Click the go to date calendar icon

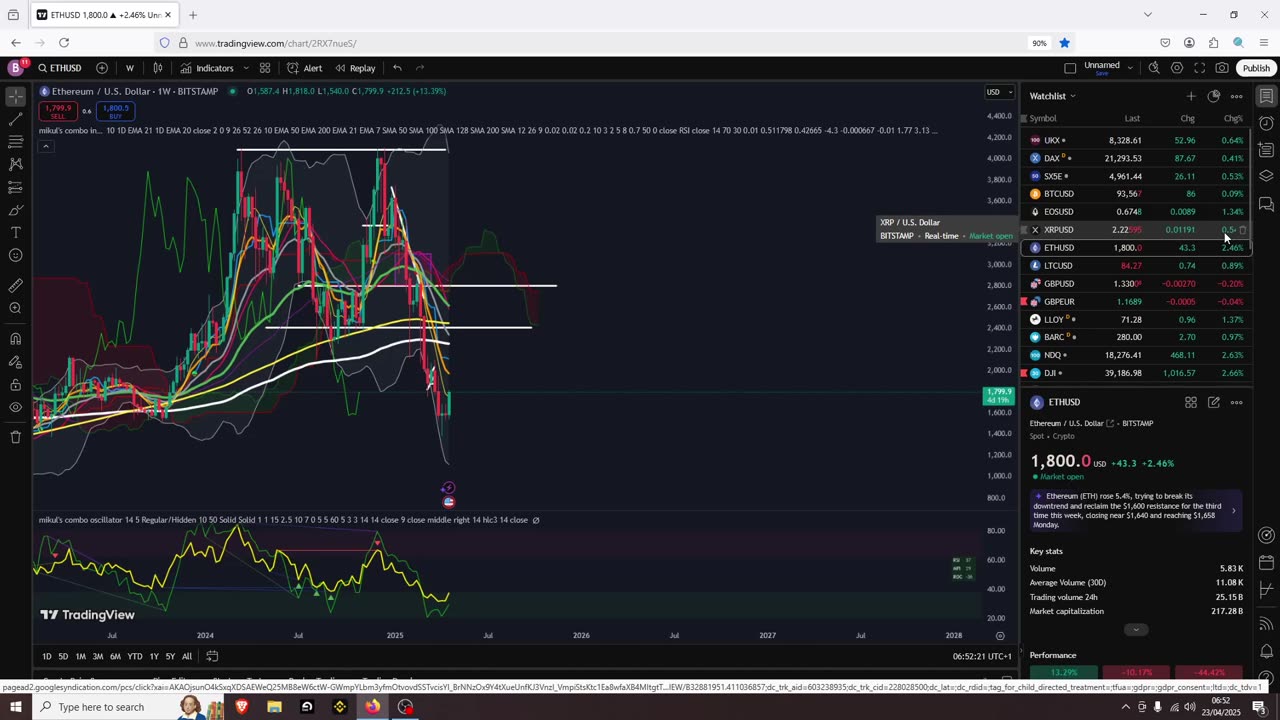212,656
